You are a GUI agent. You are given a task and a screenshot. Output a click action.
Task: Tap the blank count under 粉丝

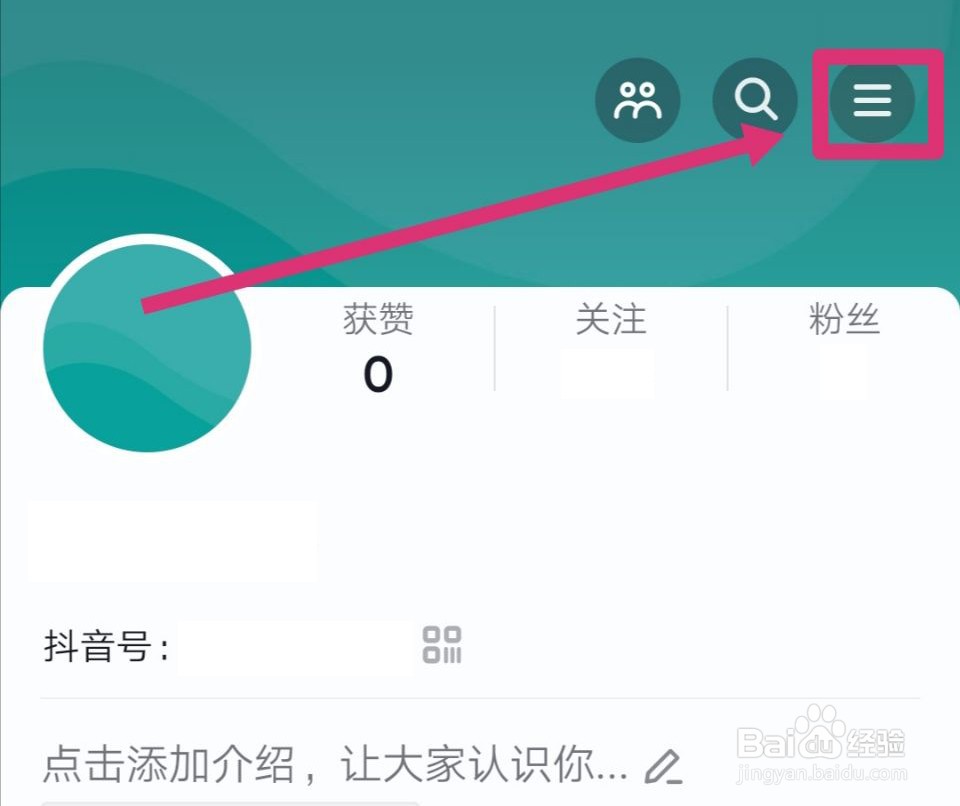844,374
